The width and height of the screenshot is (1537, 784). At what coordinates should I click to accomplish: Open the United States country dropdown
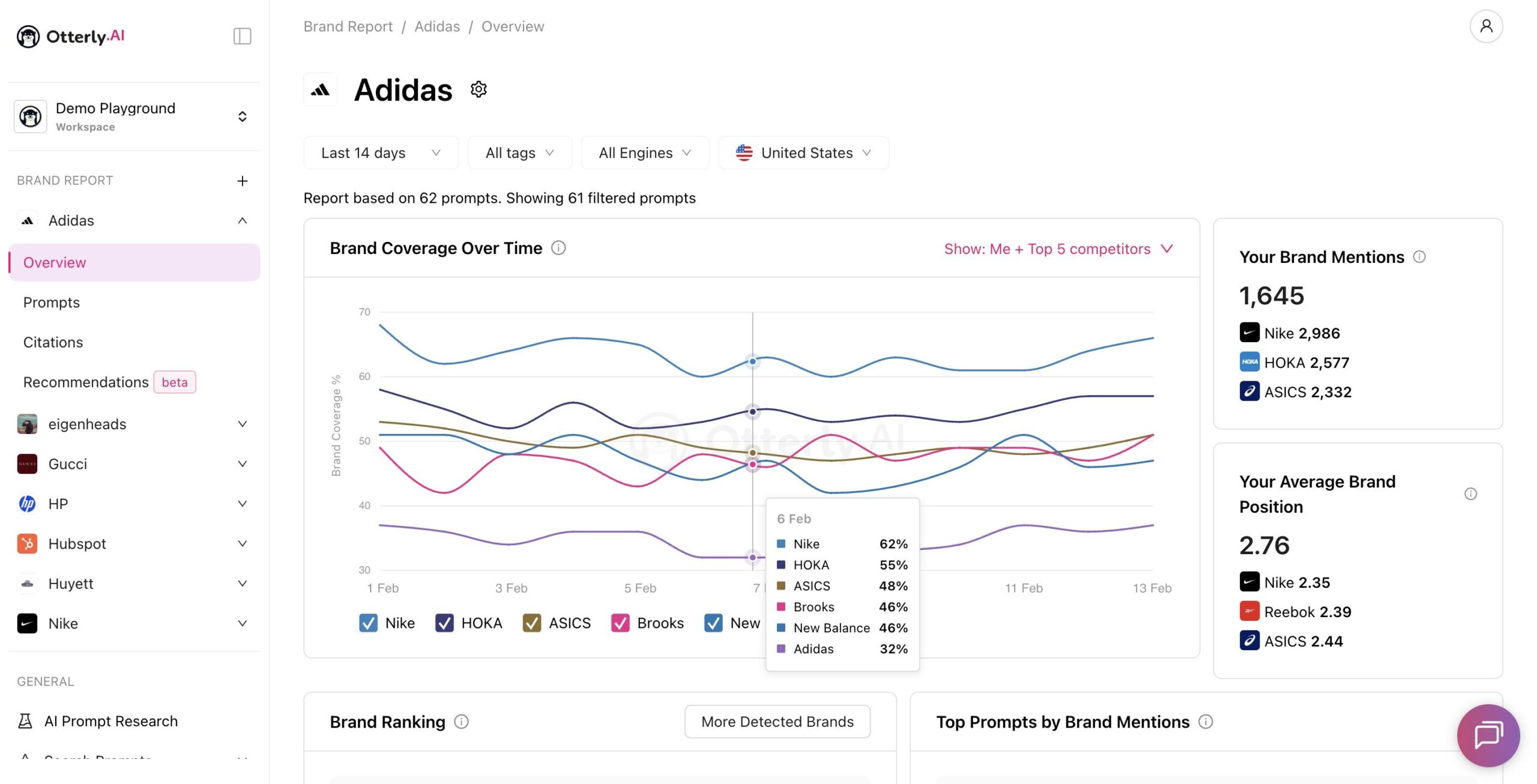coord(804,153)
